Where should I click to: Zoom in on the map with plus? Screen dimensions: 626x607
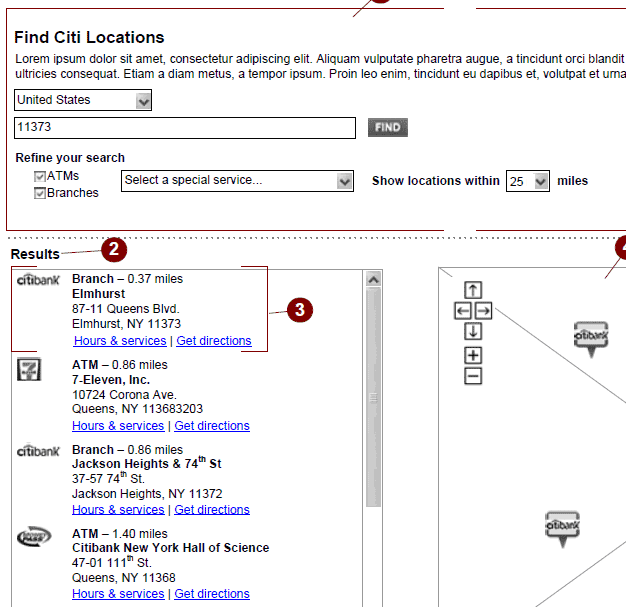473,355
